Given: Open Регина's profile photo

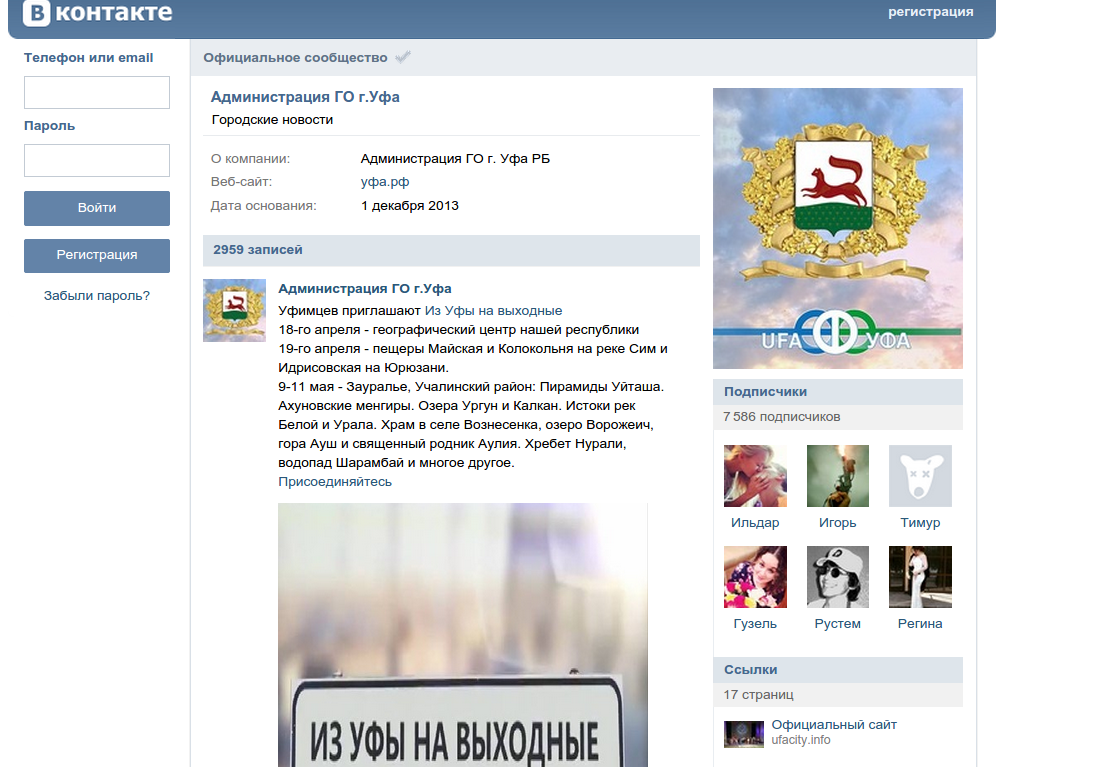Looking at the screenshot, I should tap(920, 577).
